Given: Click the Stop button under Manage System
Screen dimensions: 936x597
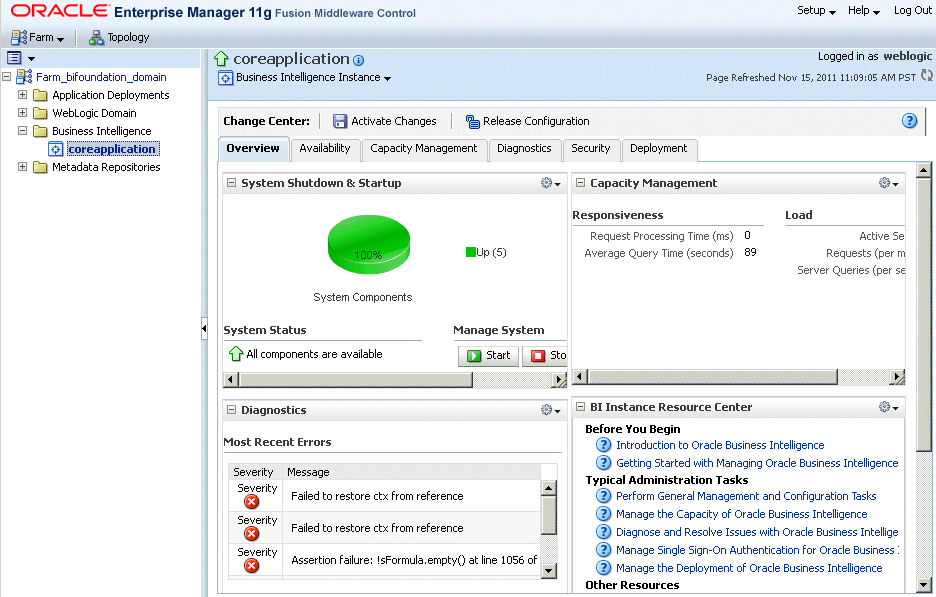Looking at the screenshot, I should pyautogui.click(x=544, y=356).
